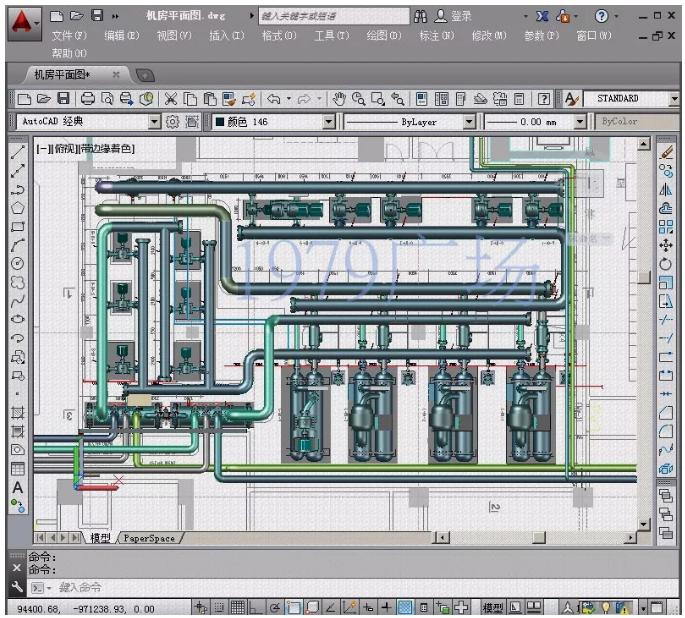Open the 颜色 146 color selector

pyautogui.click(x=274, y=122)
